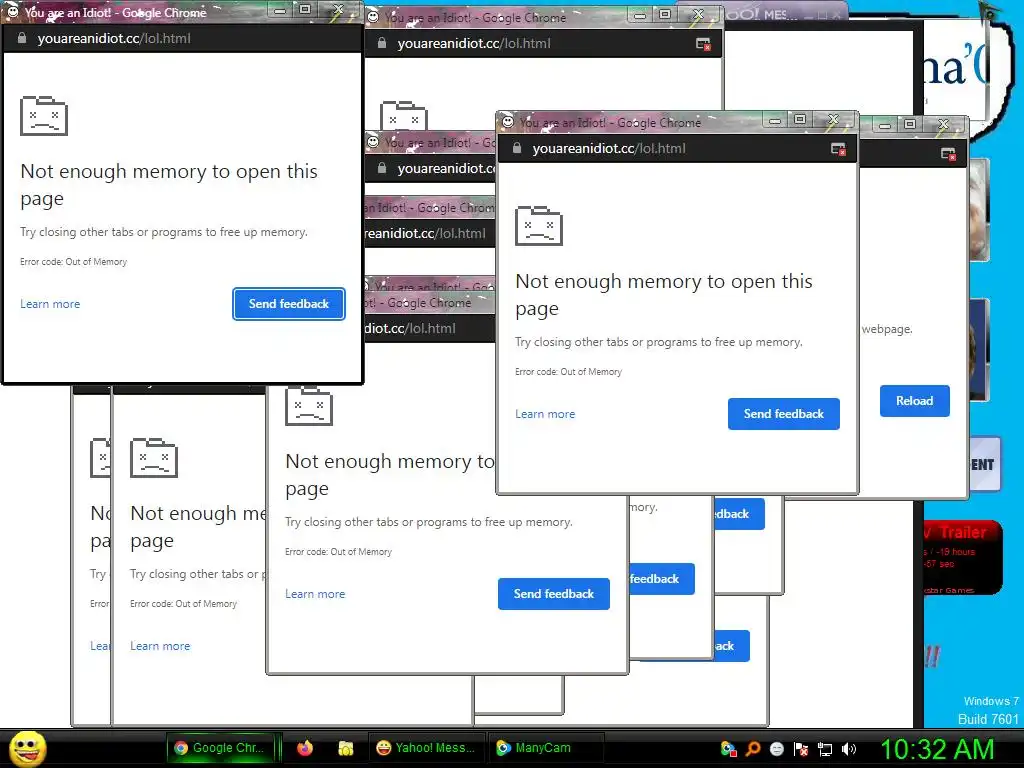Open the volume speaker tray icon

coord(848,749)
